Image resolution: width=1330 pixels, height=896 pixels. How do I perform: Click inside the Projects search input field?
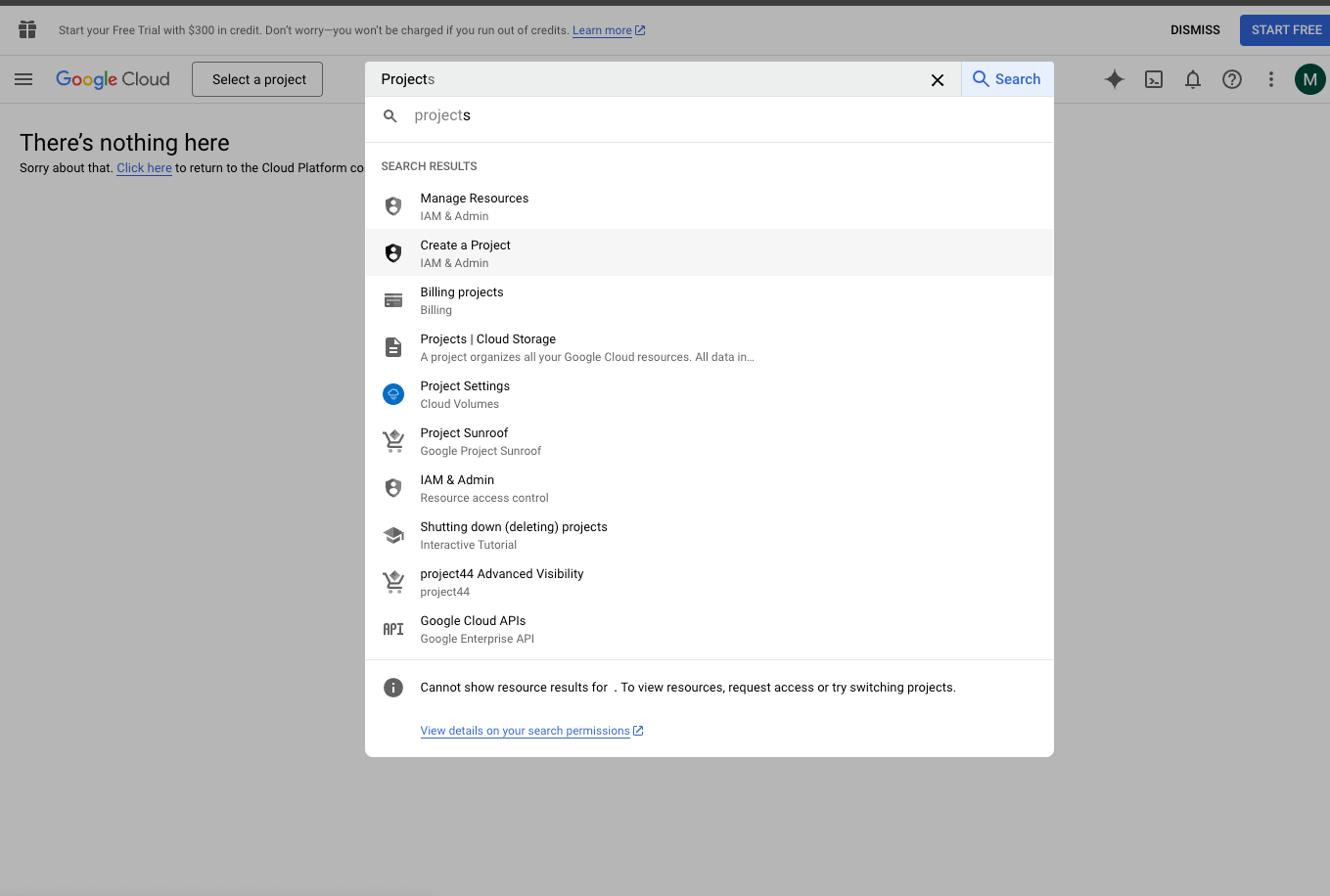[x=646, y=79]
